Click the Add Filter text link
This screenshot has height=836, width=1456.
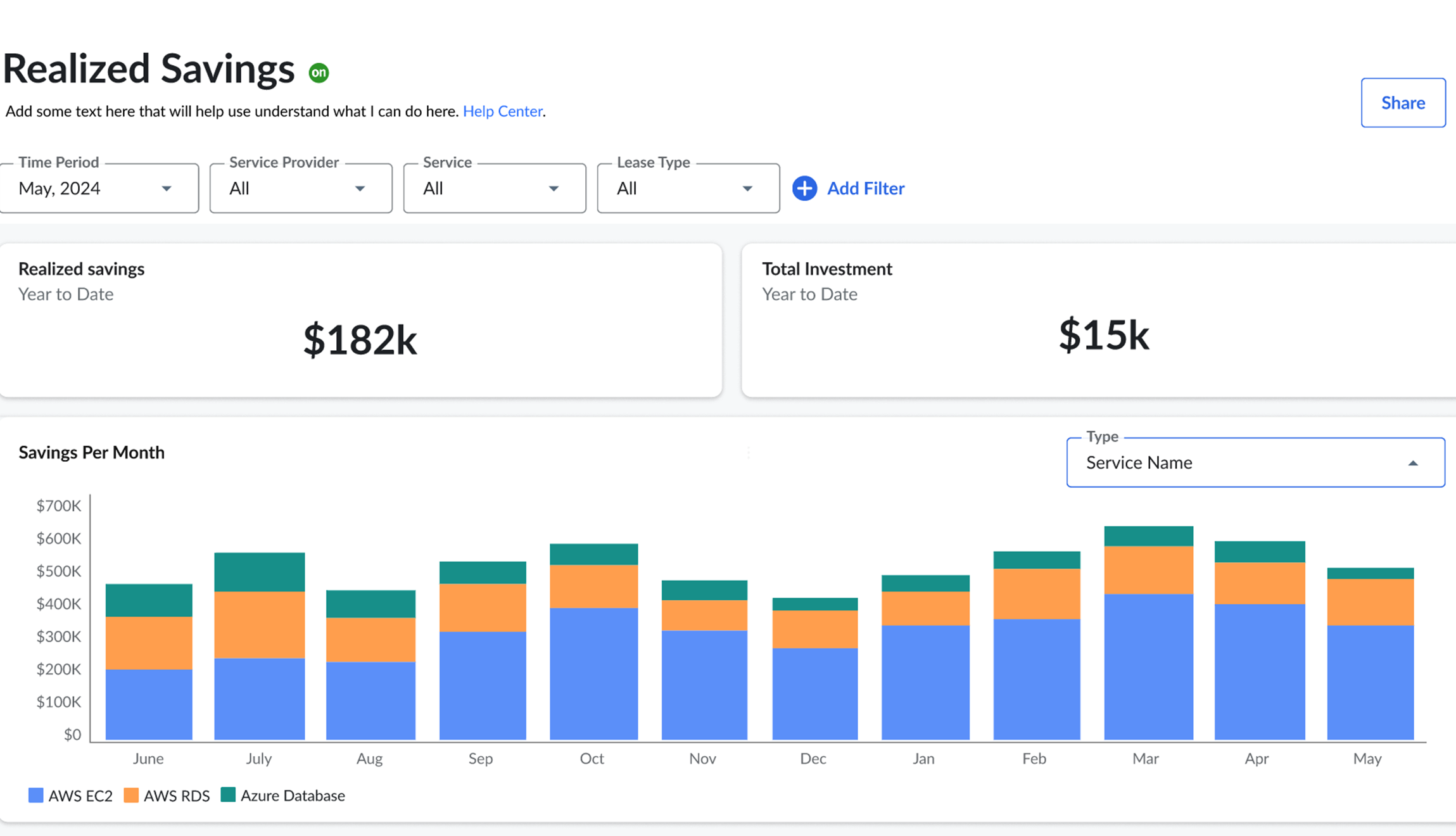[865, 188]
